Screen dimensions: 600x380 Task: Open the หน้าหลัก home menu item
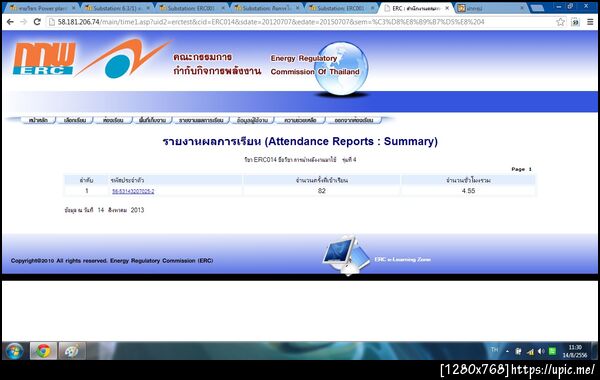pyautogui.click(x=38, y=120)
